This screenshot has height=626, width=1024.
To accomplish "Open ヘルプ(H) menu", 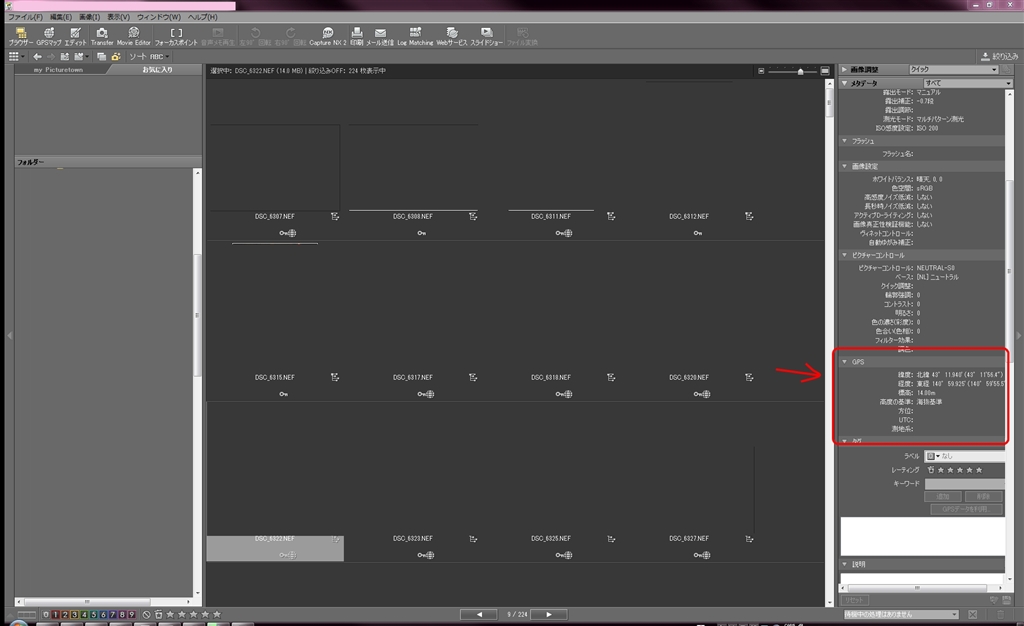I will [202, 17].
